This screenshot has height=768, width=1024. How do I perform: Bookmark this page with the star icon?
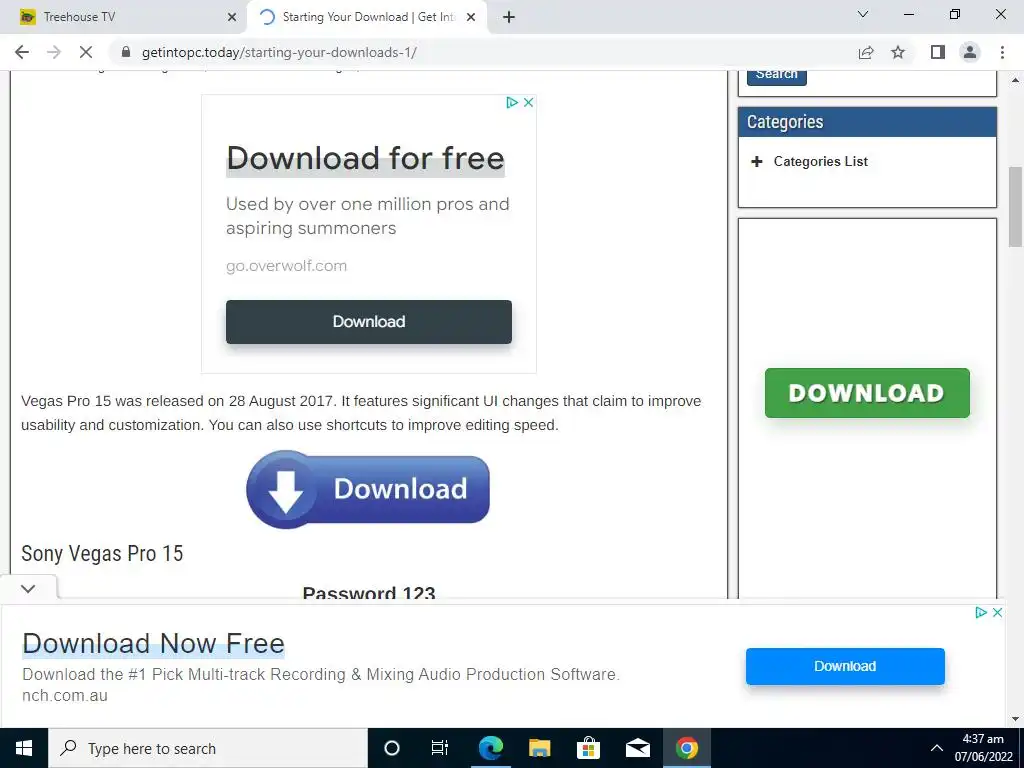(898, 52)
